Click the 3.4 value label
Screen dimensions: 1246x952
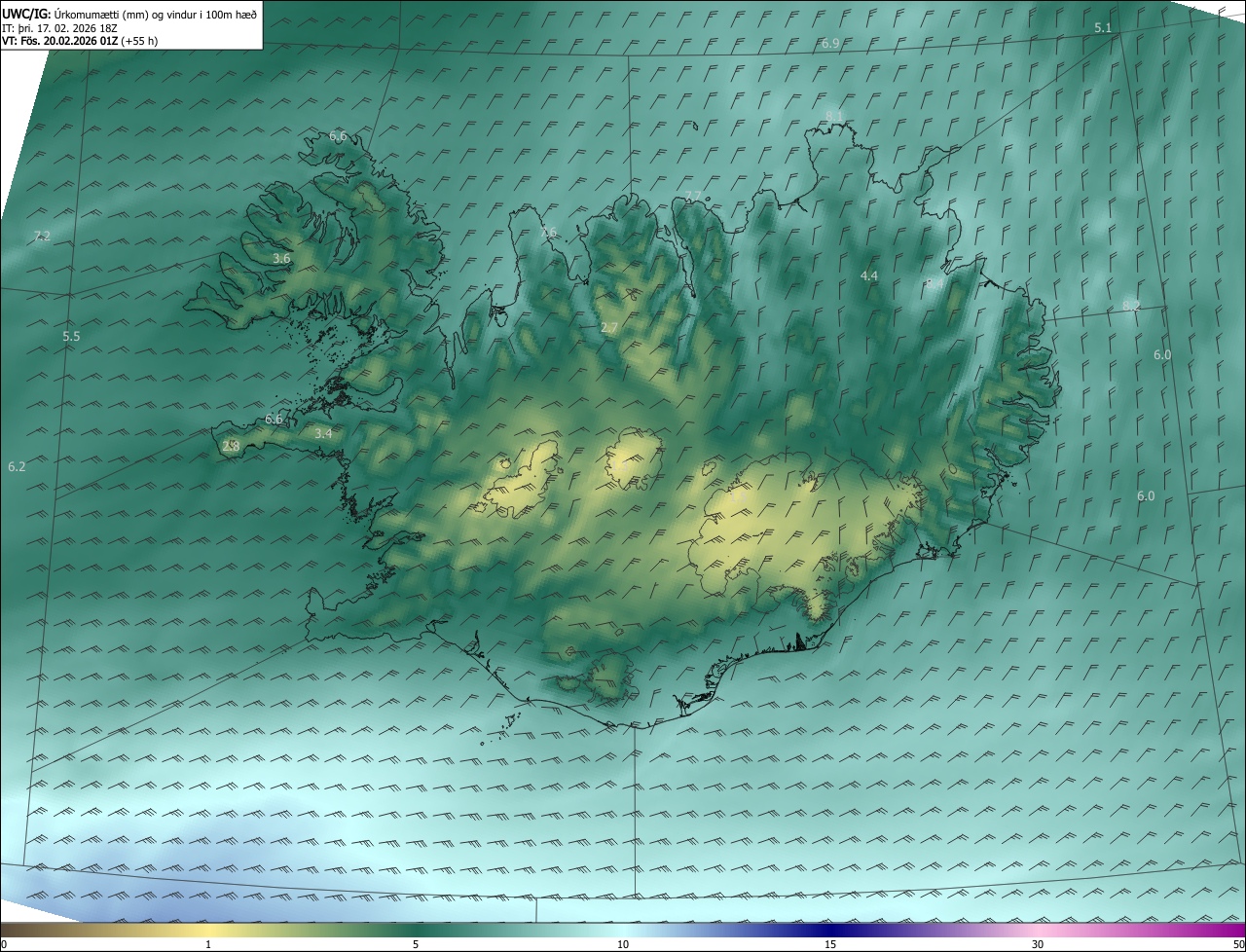coord(324,433)
